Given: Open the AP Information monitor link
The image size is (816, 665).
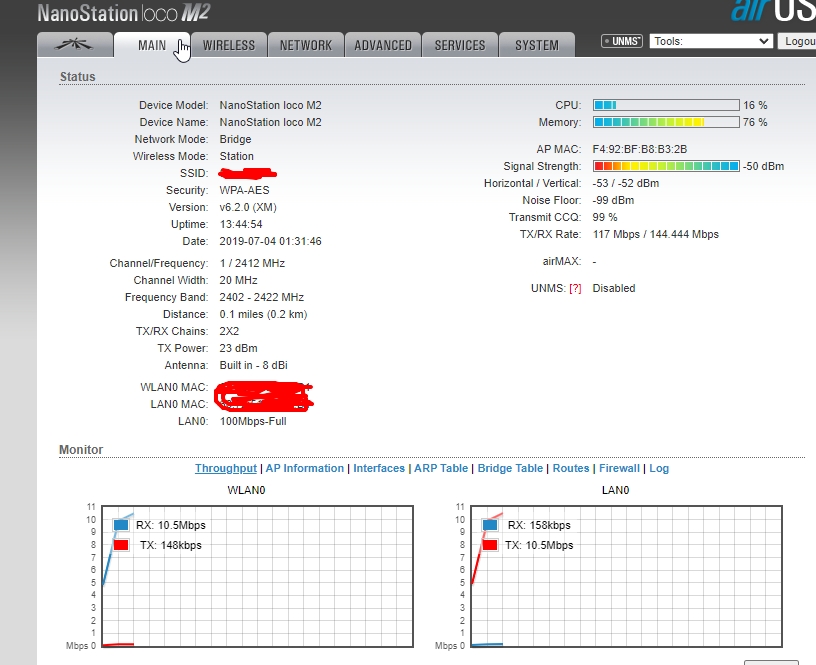Looking at the screenshot, I should point(305,468).
